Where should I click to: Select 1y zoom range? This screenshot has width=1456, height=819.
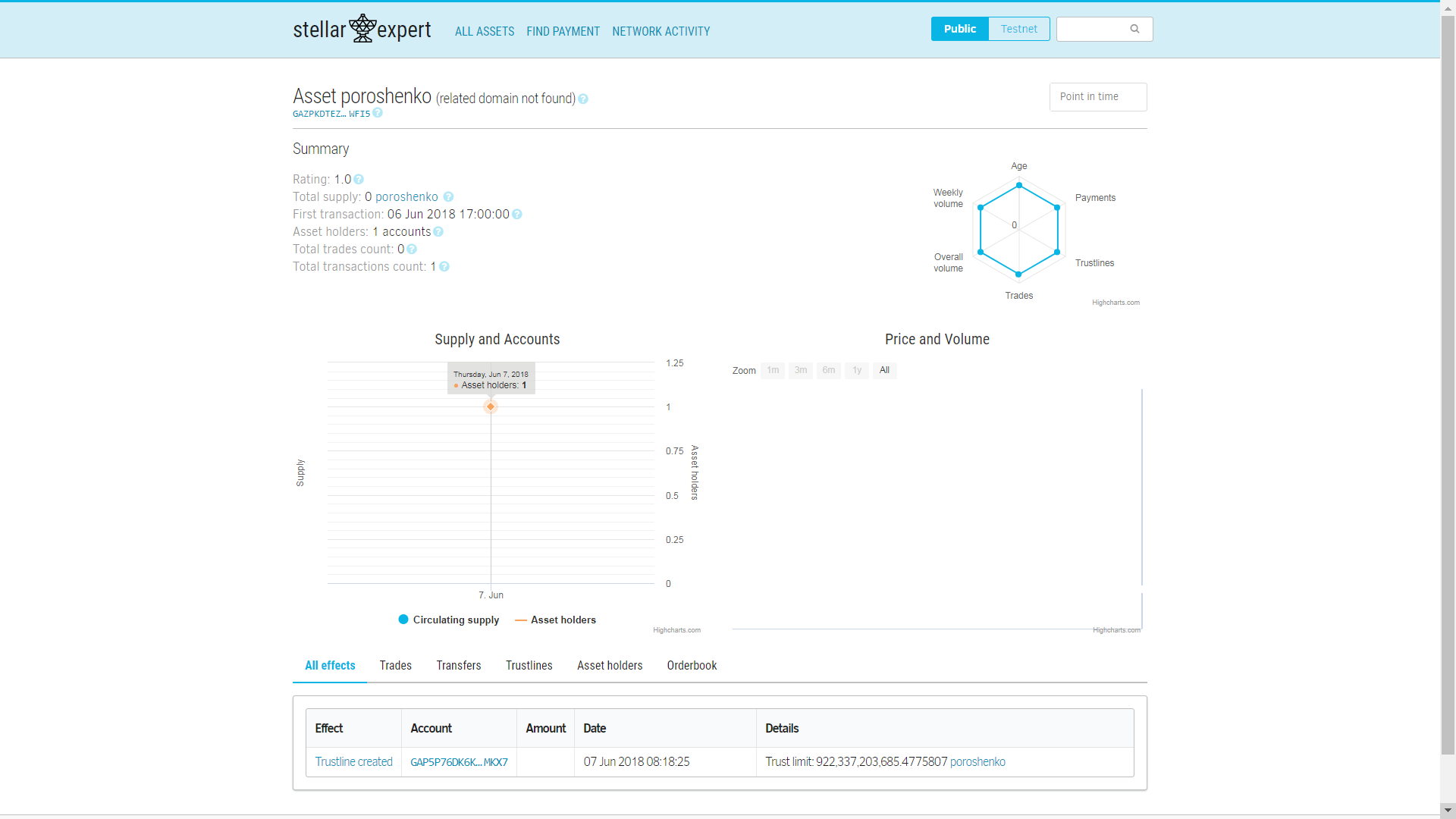pyautogui.click(x=857, y=370)
